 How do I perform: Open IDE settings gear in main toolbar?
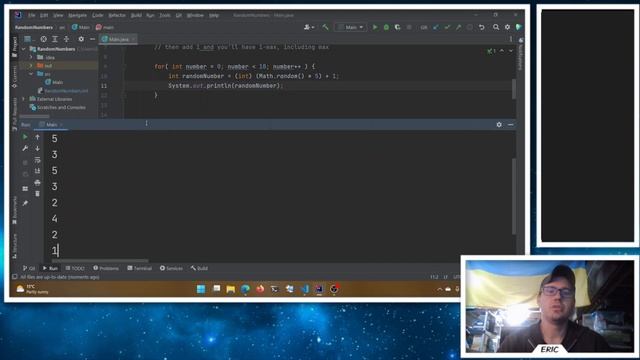pyautogui.click(x=507, y=27)
